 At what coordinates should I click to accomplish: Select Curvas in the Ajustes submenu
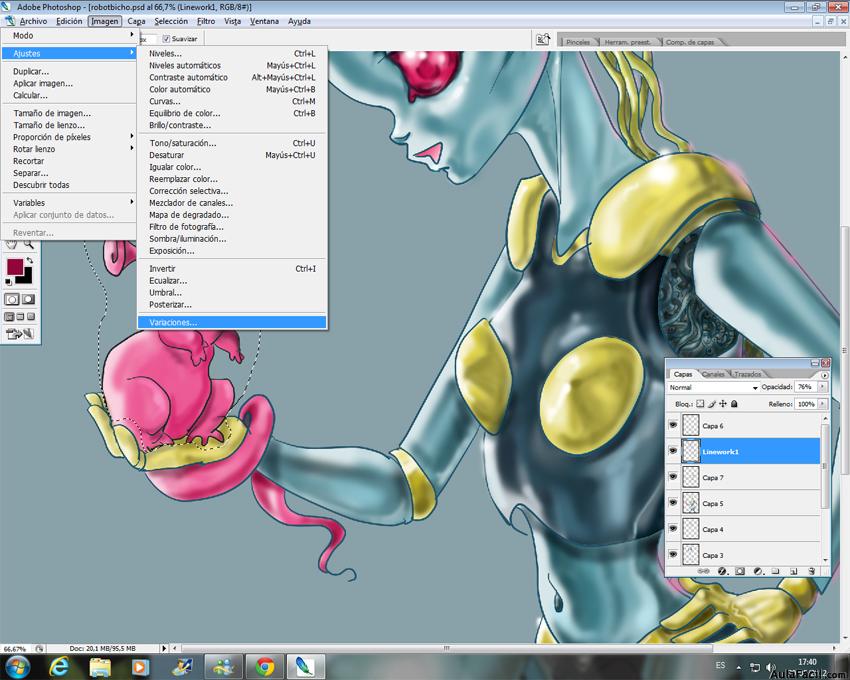[x=232, y=101]
